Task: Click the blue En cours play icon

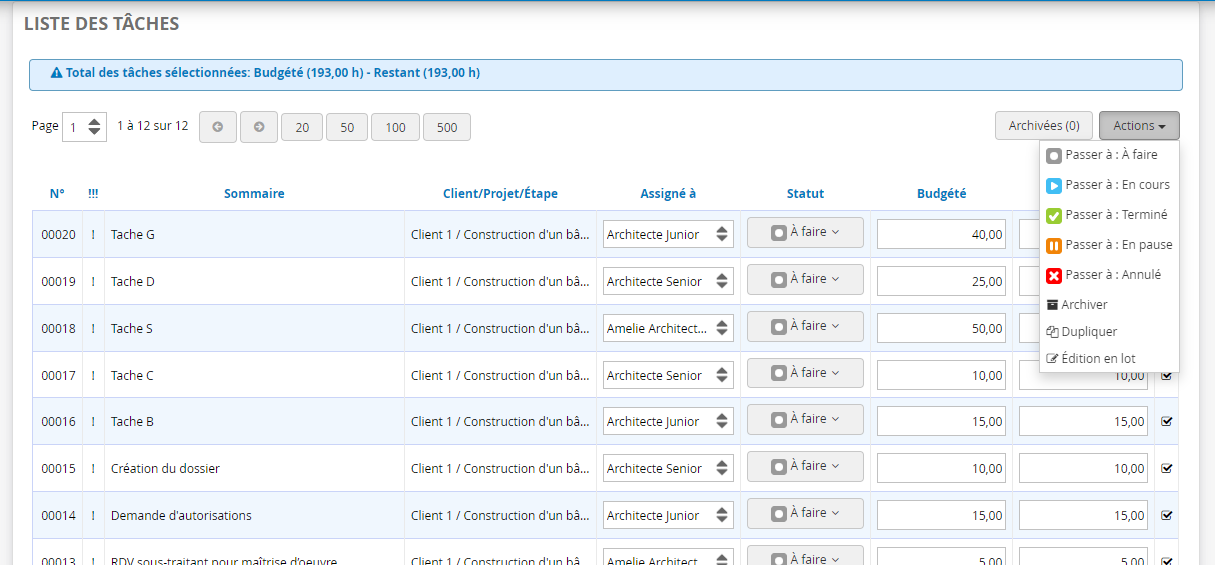Action: coord(1054,186)
